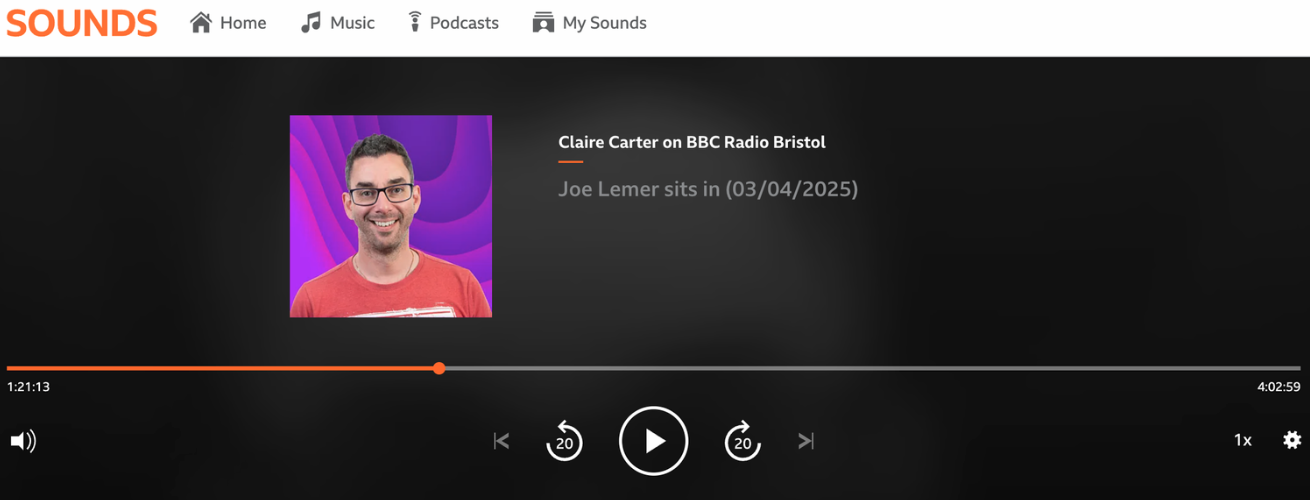Skip forward 20 seconds
1310x500 pixels.
click(x=742, y=441)
